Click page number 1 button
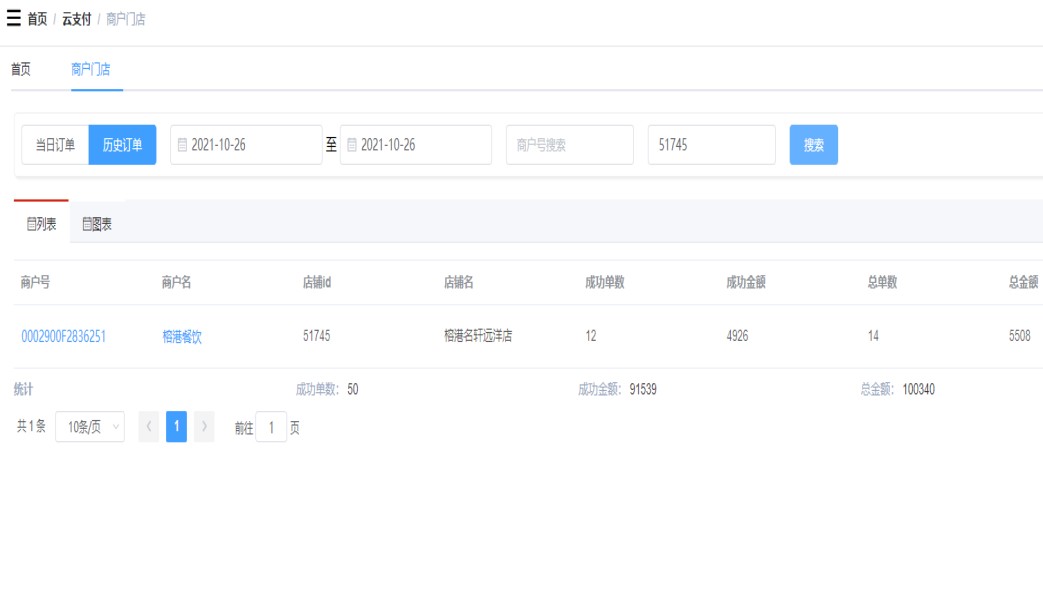1043x605 pixels. tap(176, 427)
